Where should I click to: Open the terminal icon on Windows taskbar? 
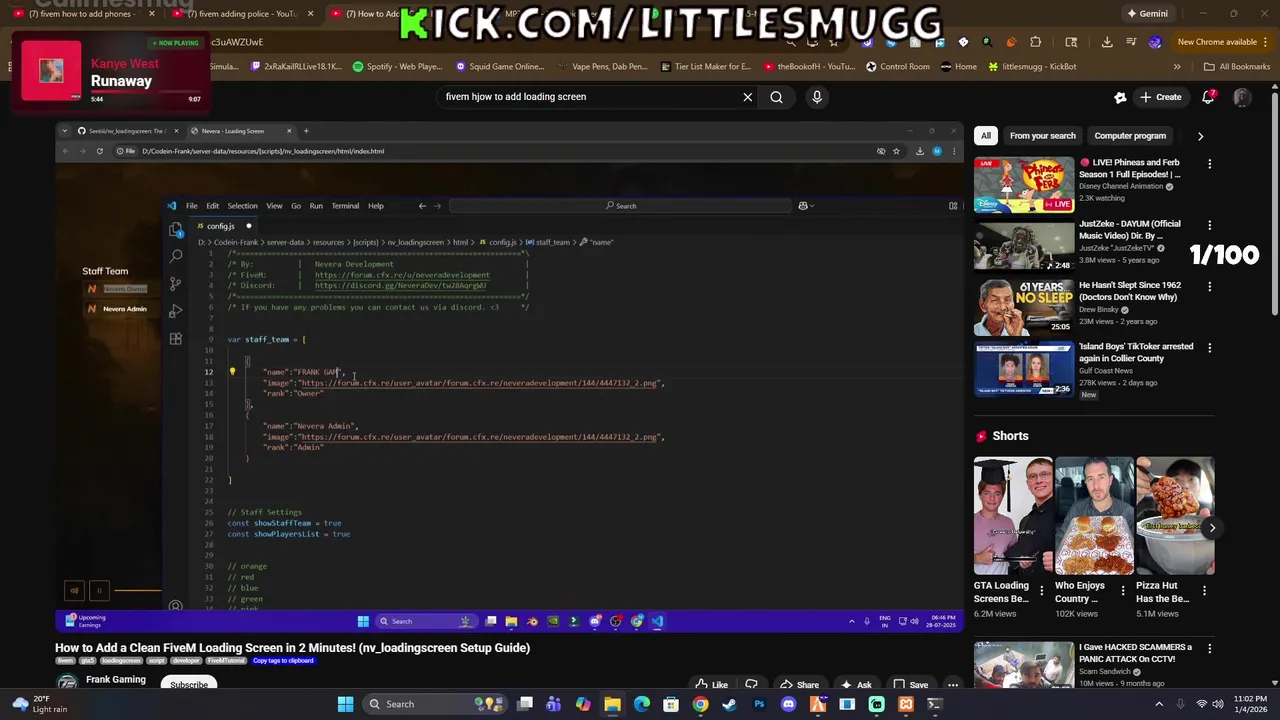click(x=935, y=704)
